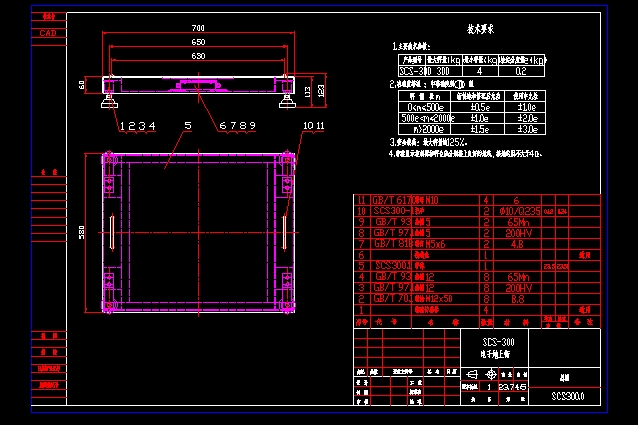Click the part callout number 6
The height and width of the screenshot is (425, 638).
(x=223, y=126)
